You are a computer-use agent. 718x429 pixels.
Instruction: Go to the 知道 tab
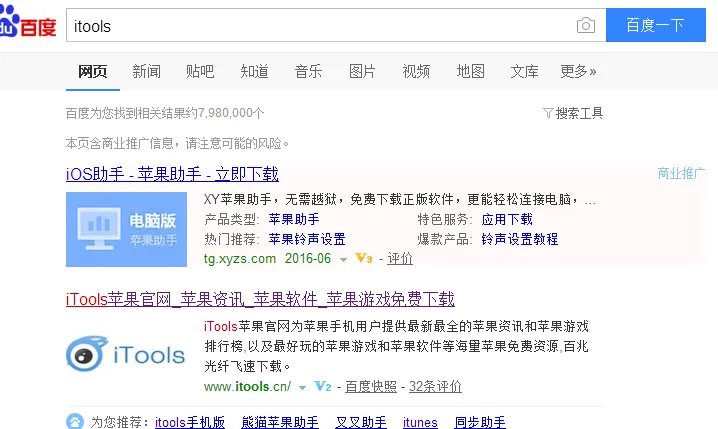tap(254, 71)
